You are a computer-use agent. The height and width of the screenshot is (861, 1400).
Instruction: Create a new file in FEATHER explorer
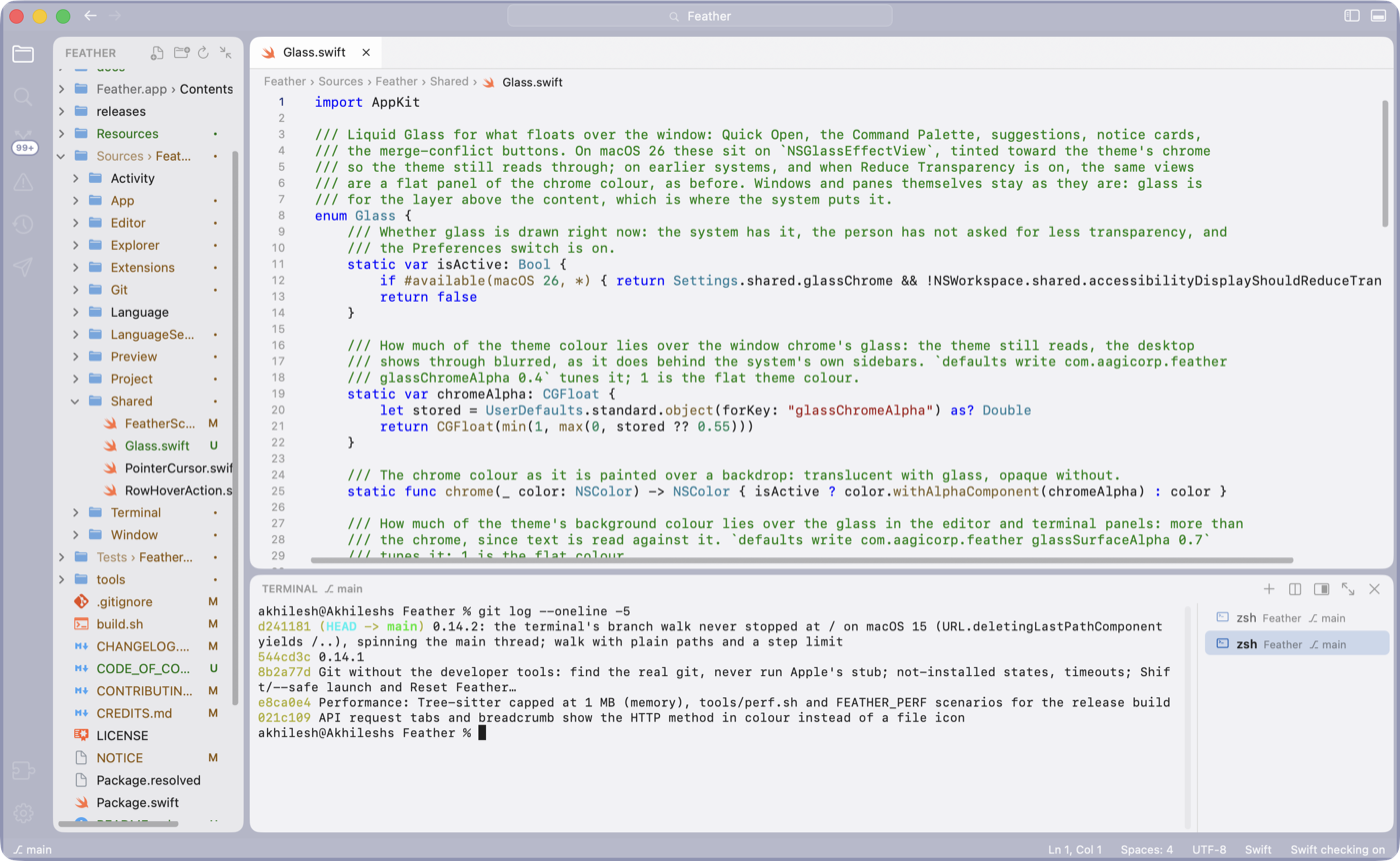click(x=157, y=53)
